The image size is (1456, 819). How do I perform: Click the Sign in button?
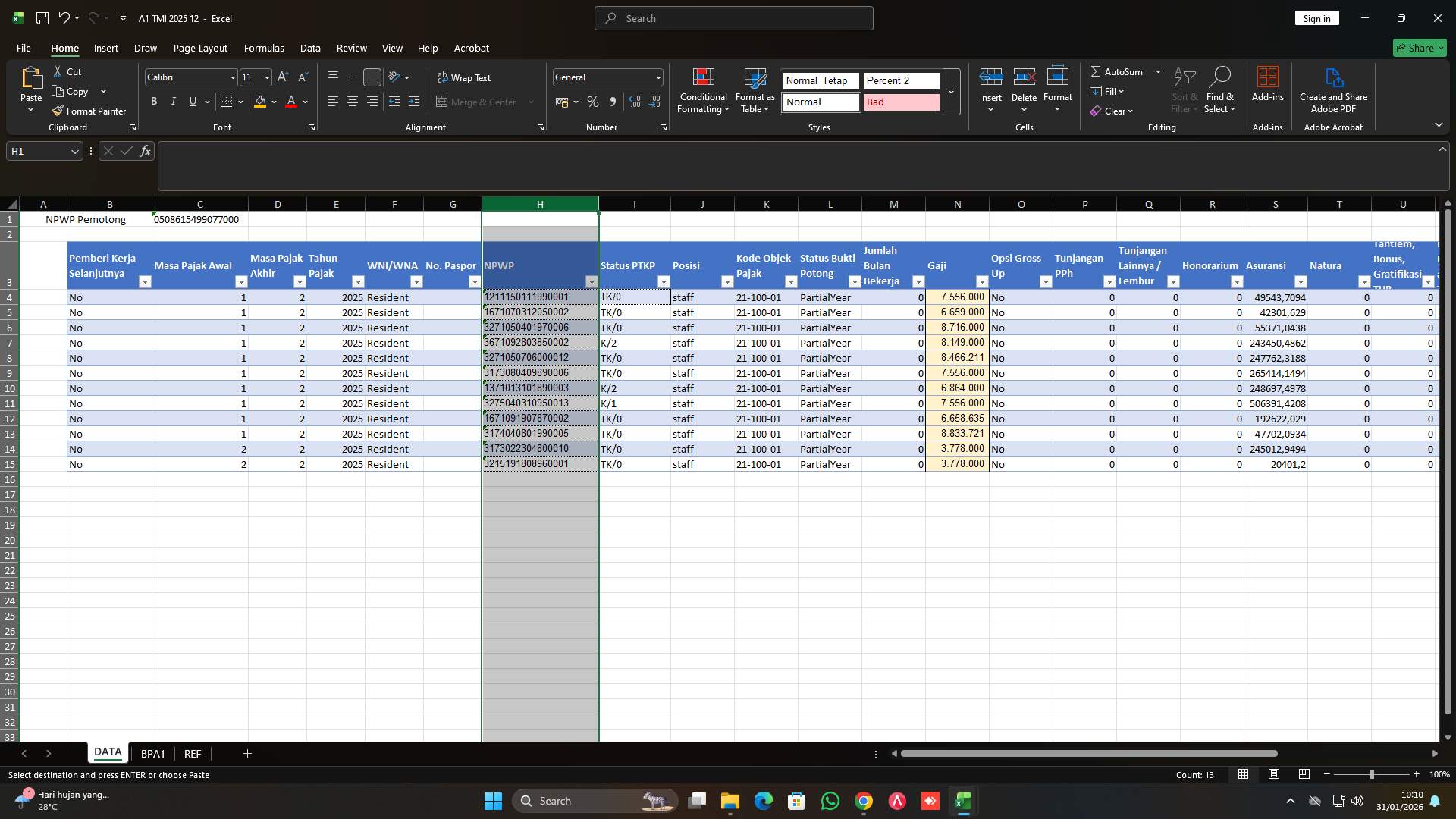coord(1316,17)
